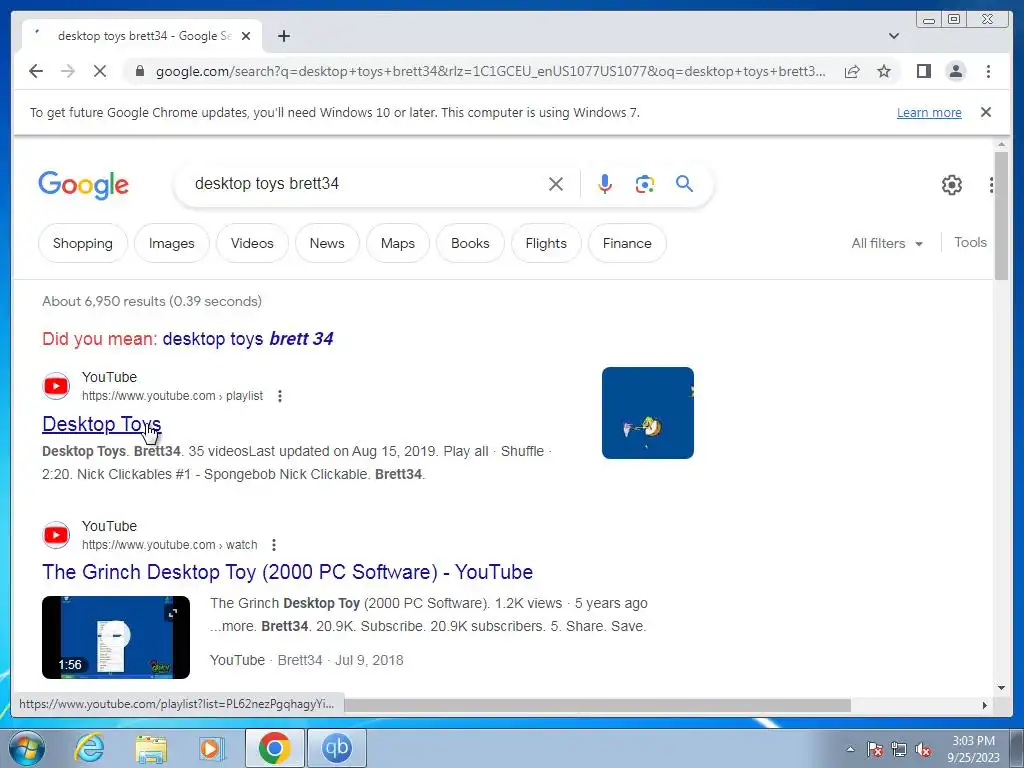Bookmark this page with the star

click(x=884, y=71)
